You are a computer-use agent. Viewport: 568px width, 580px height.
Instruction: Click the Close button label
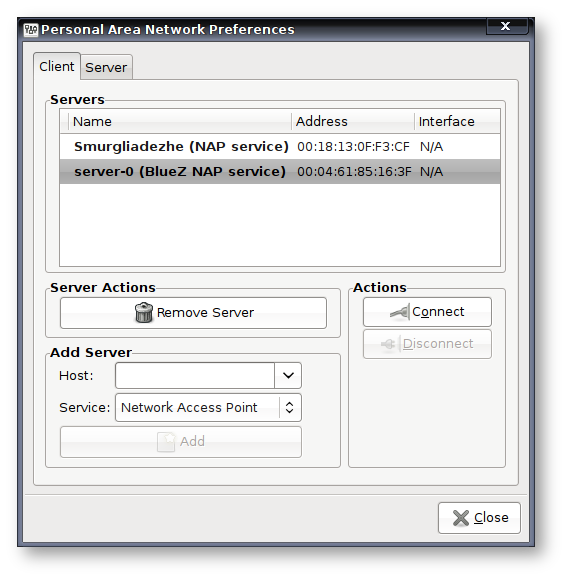(491, 517)
